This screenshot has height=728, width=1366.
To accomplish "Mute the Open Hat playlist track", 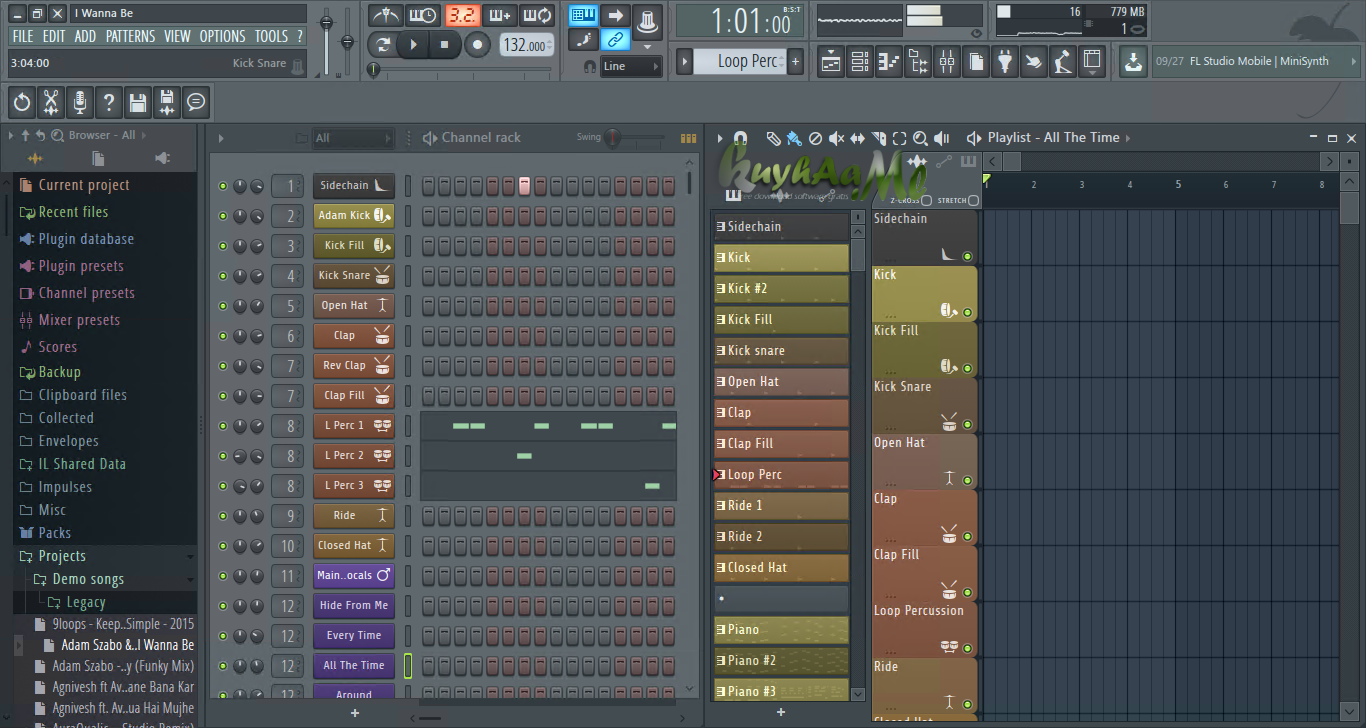I will point(967,481).
